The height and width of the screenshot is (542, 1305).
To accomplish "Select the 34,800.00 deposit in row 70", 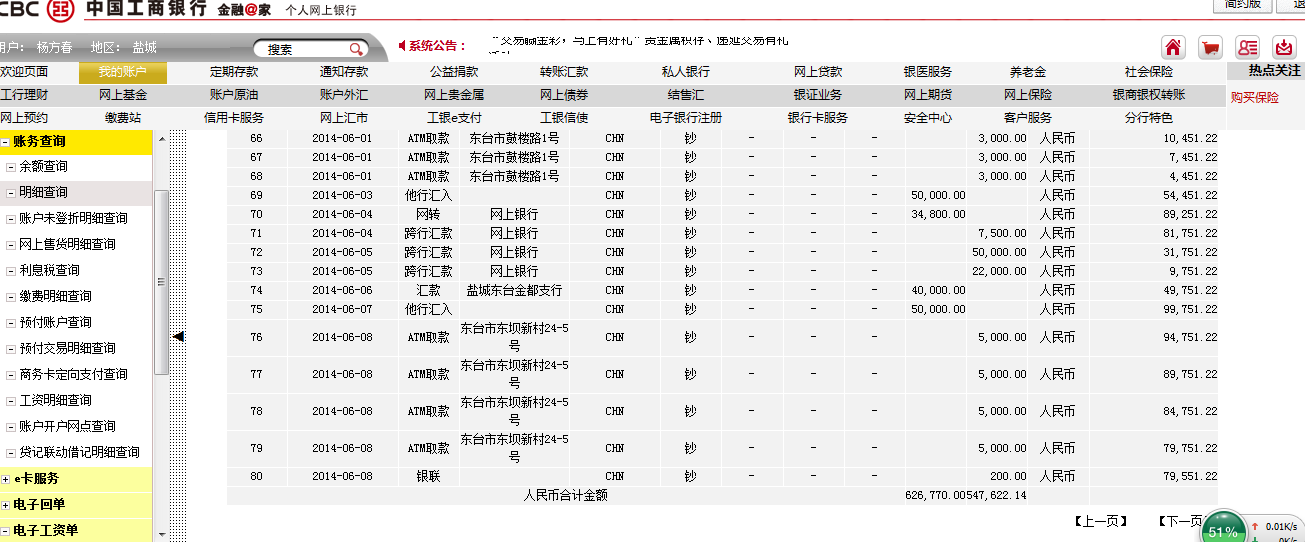I will [x=936, y=215].
